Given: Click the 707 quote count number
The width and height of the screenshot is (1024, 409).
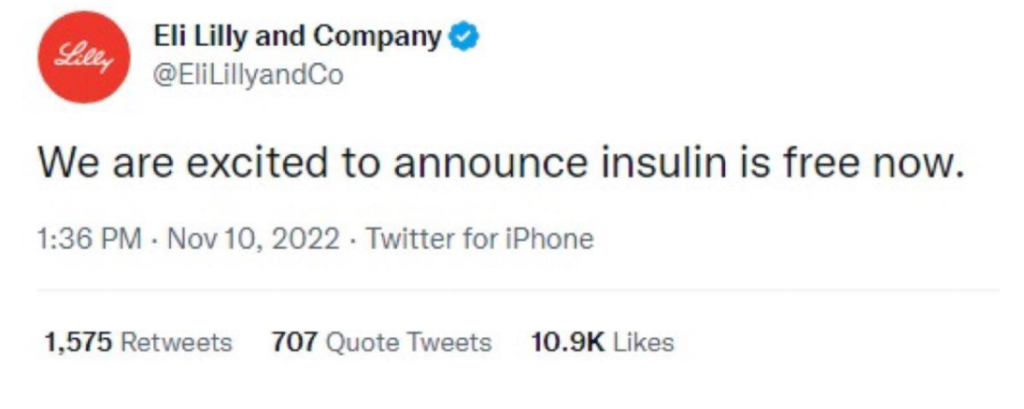Looking at the screenshot, I should (x=295, y=342).
